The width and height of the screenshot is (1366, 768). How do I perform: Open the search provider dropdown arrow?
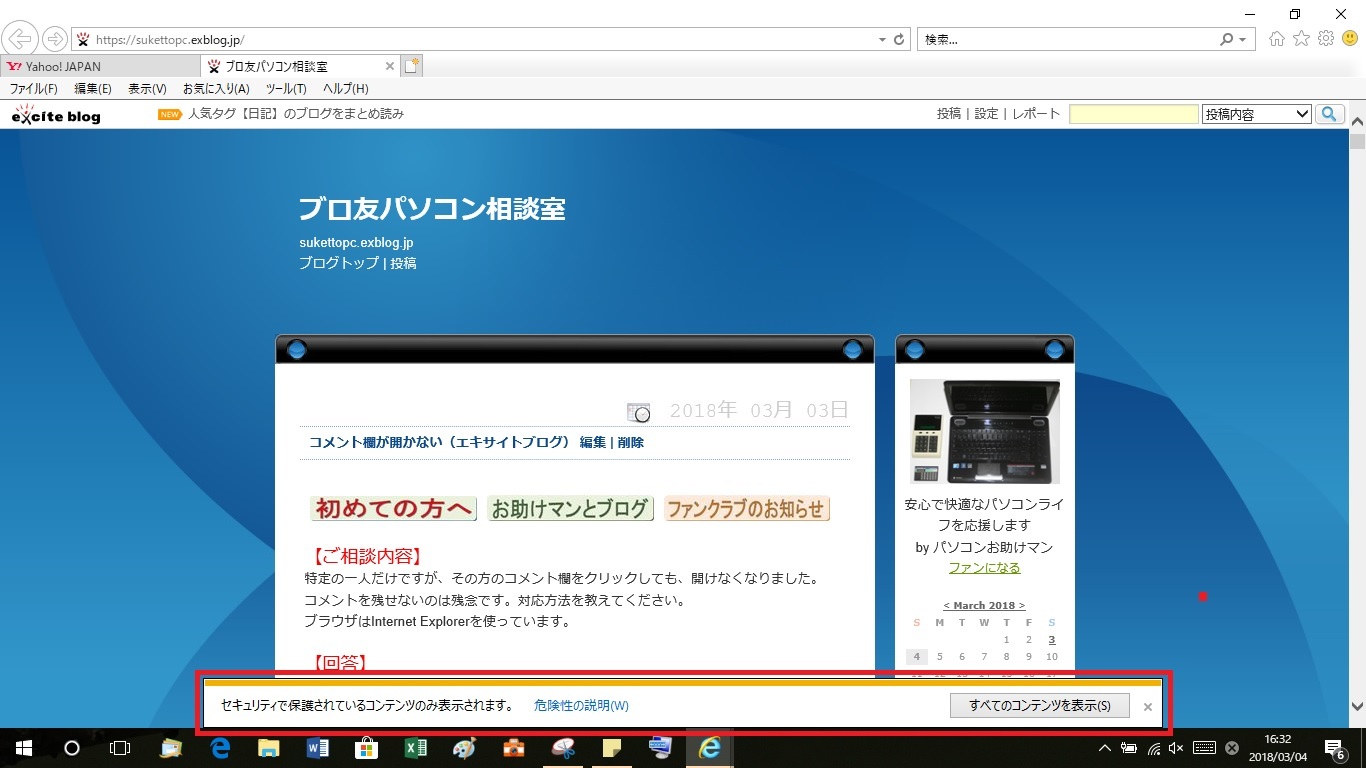pyautogui.click(x=1243, y=40)
